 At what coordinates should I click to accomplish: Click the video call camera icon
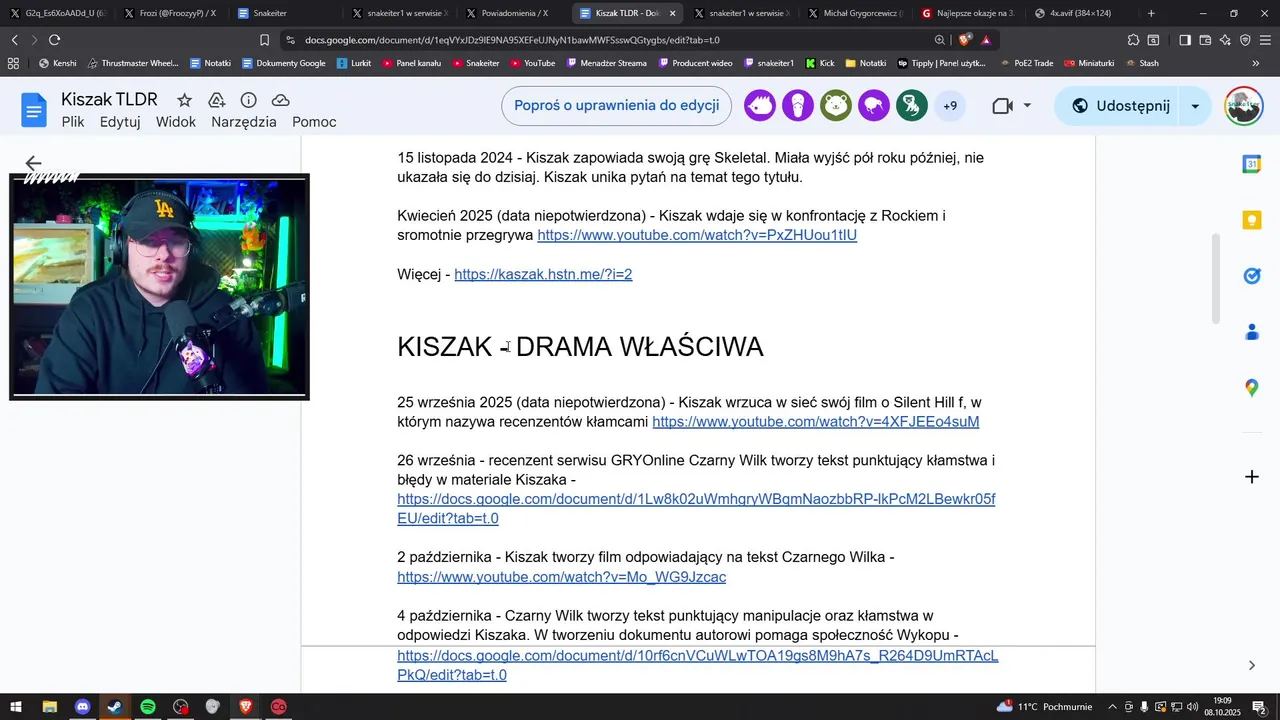(x=1002, y=106)
